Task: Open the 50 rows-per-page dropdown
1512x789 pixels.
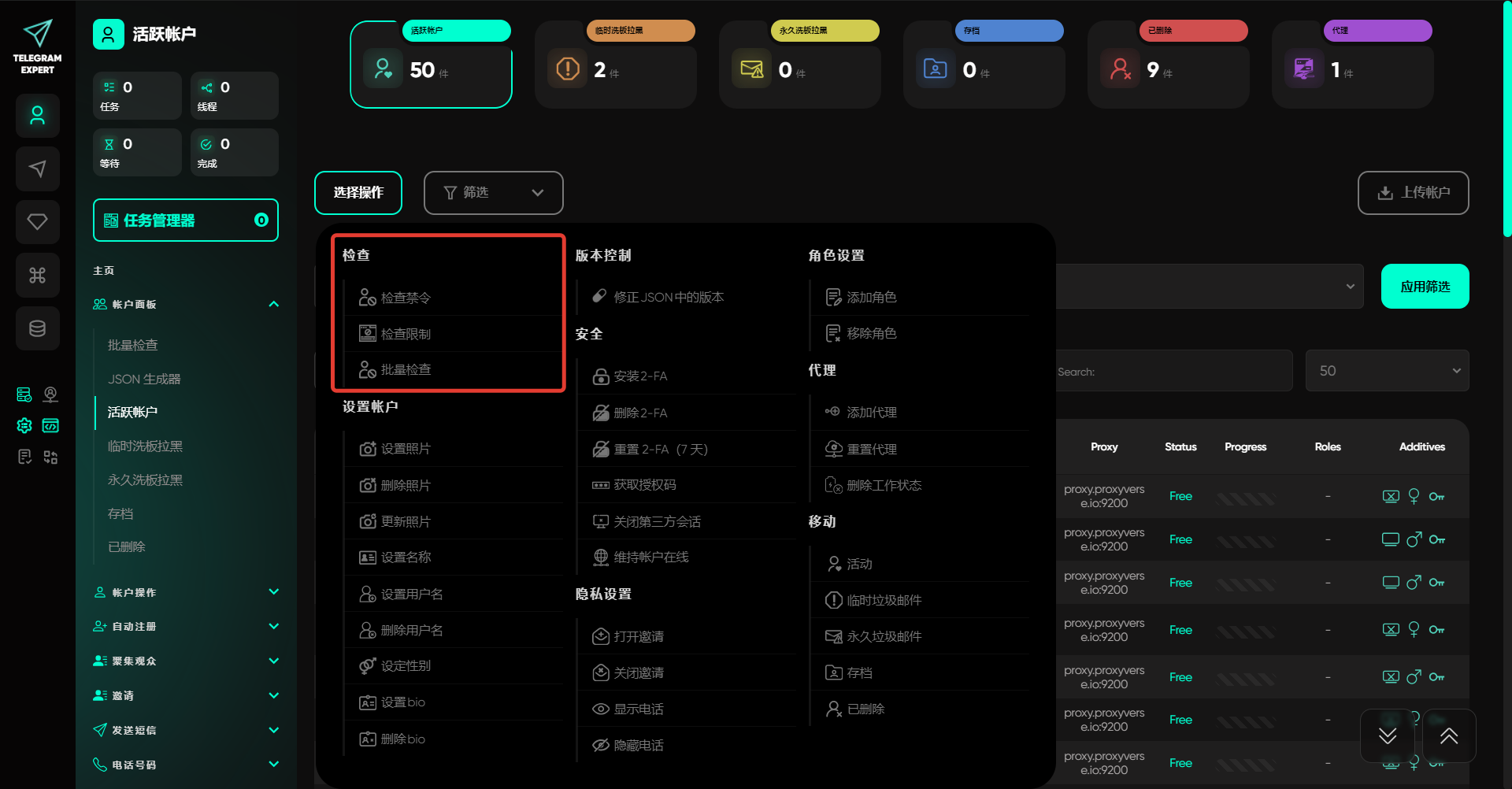Action: [x=1387, y=371]
